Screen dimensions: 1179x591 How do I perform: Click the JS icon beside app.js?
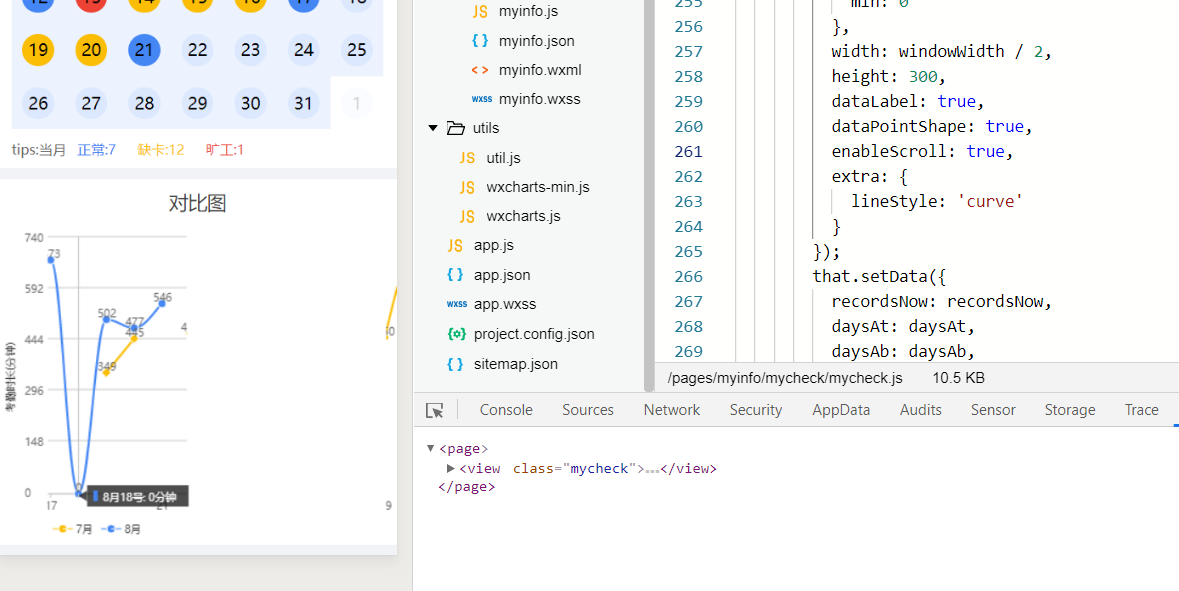click(456, 244)
